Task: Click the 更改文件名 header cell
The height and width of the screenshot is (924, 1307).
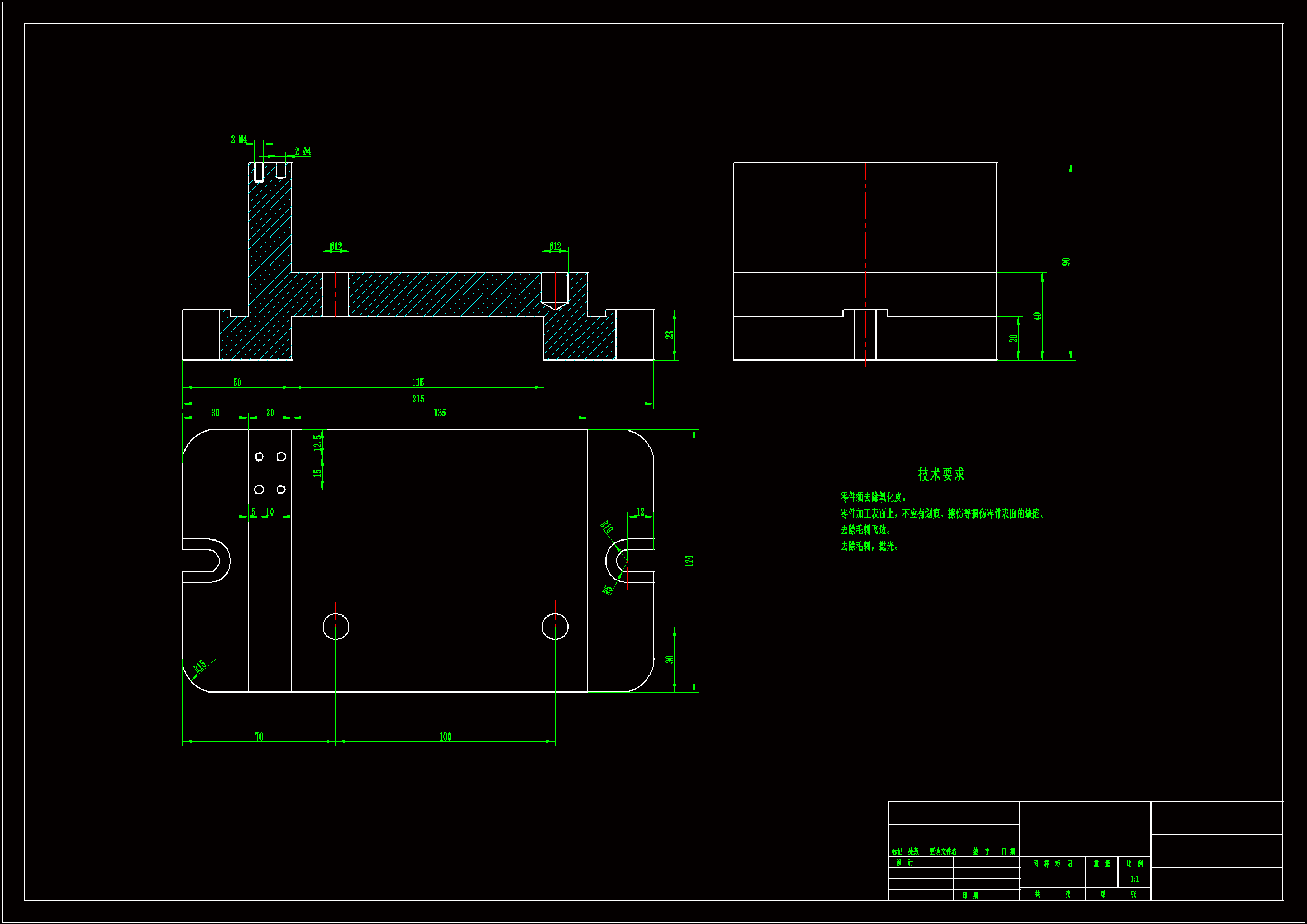Action: coord(943,851)
